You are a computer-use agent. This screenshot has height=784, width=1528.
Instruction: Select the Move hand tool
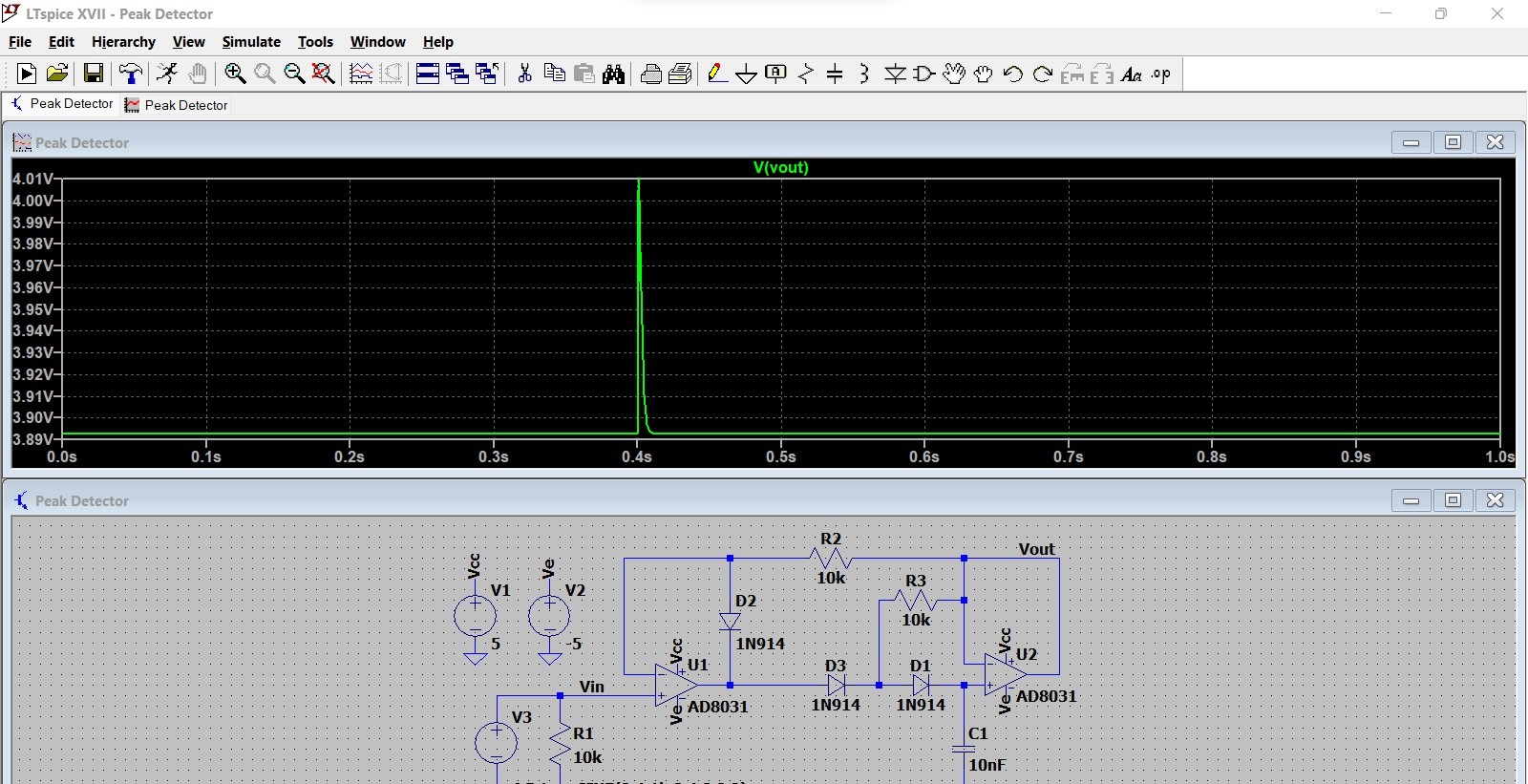pyautogui.click(x=954, y=74)
